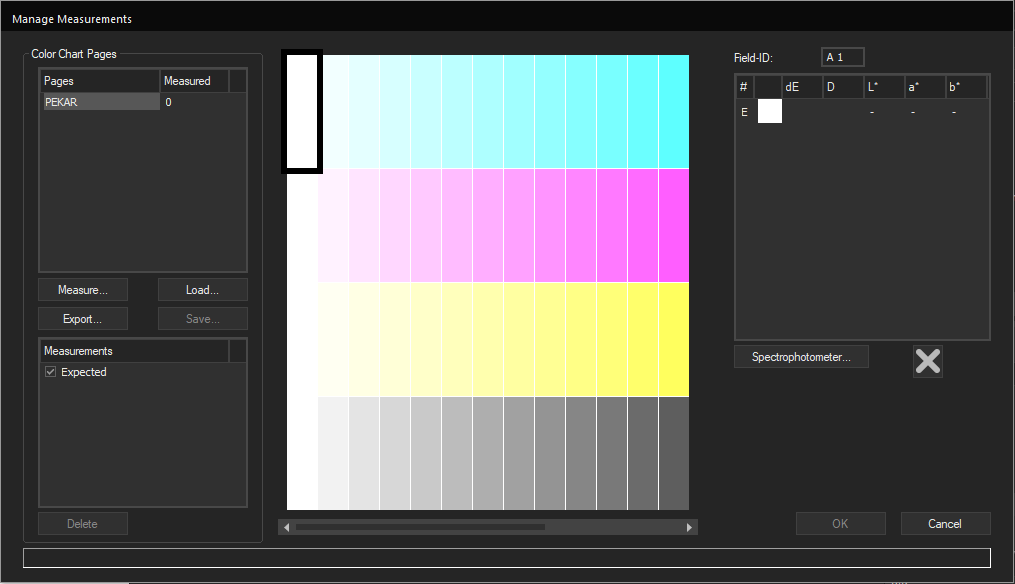Click the Delete button

83,524
